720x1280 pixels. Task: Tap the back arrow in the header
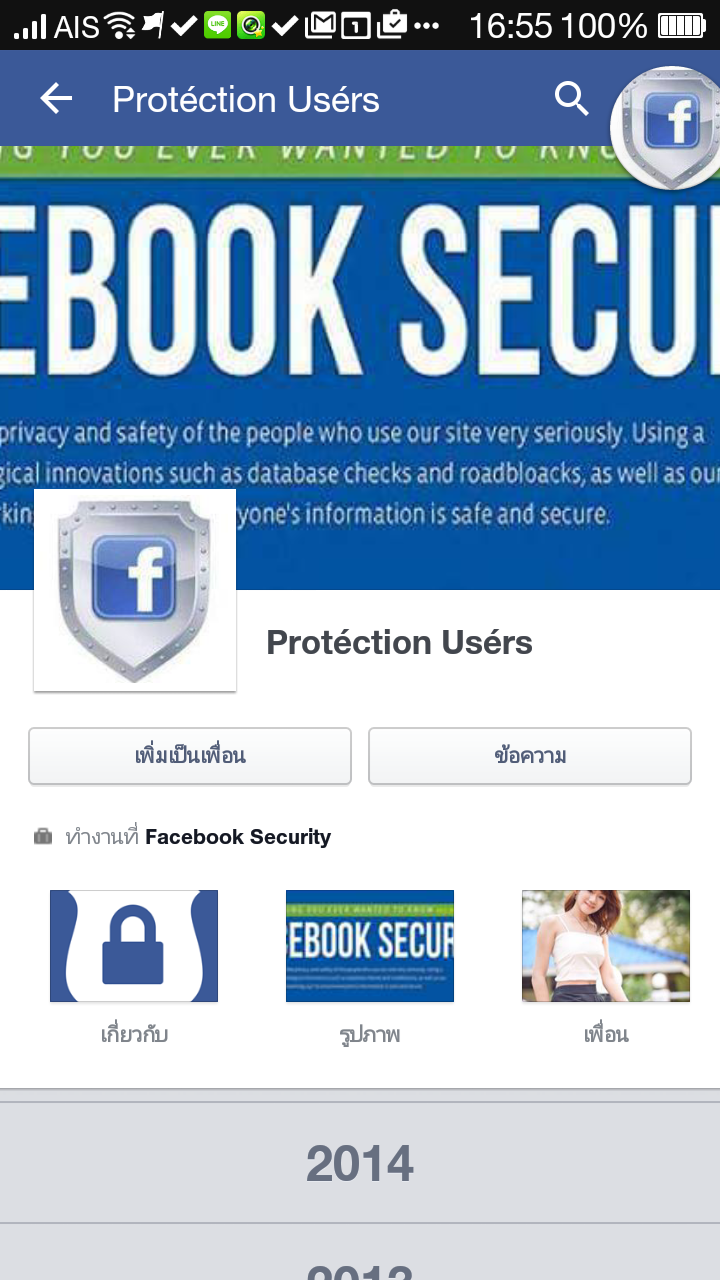coord(56,98)
